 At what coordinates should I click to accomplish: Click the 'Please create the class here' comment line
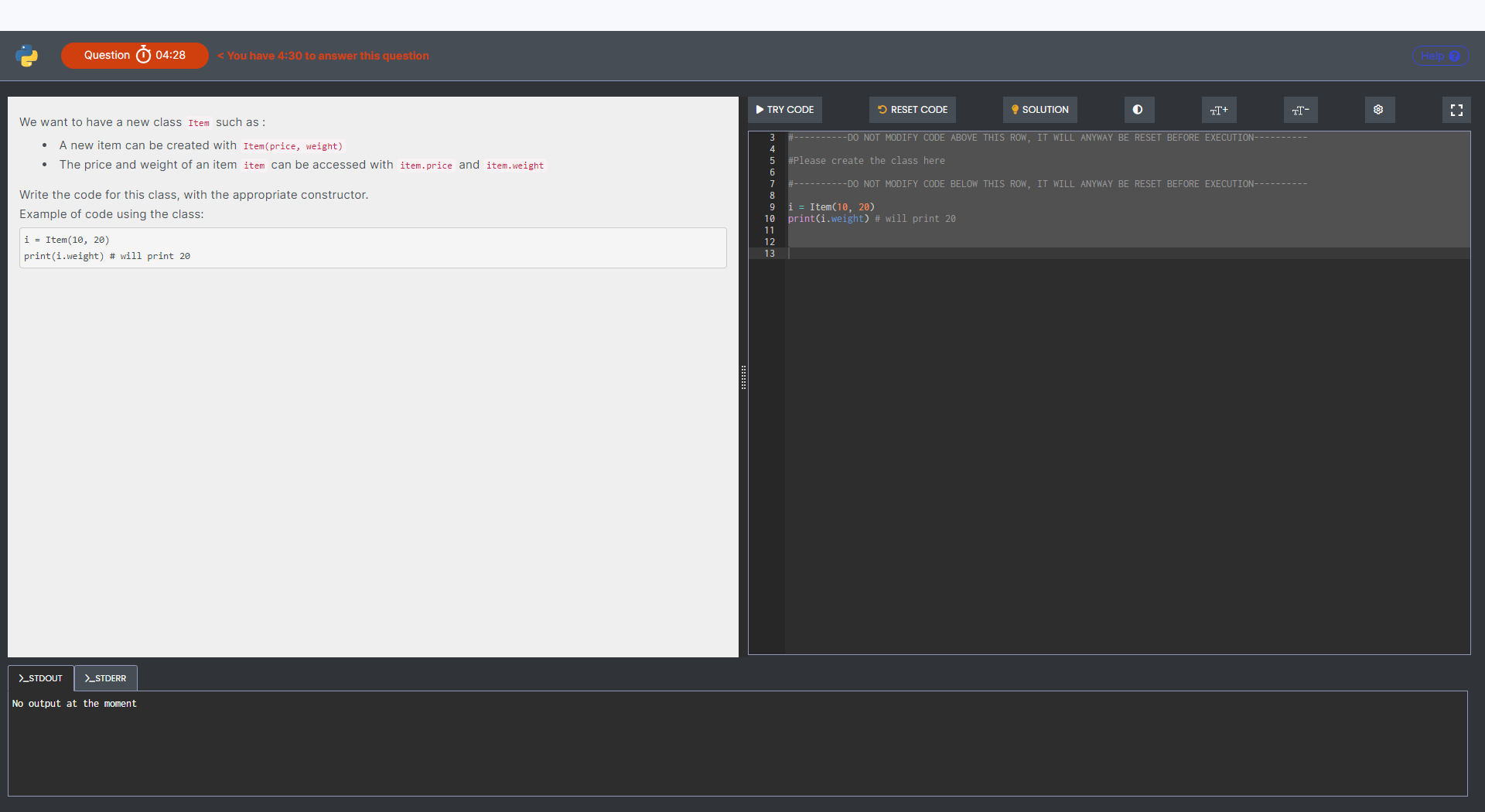click(x=866, y=161)
